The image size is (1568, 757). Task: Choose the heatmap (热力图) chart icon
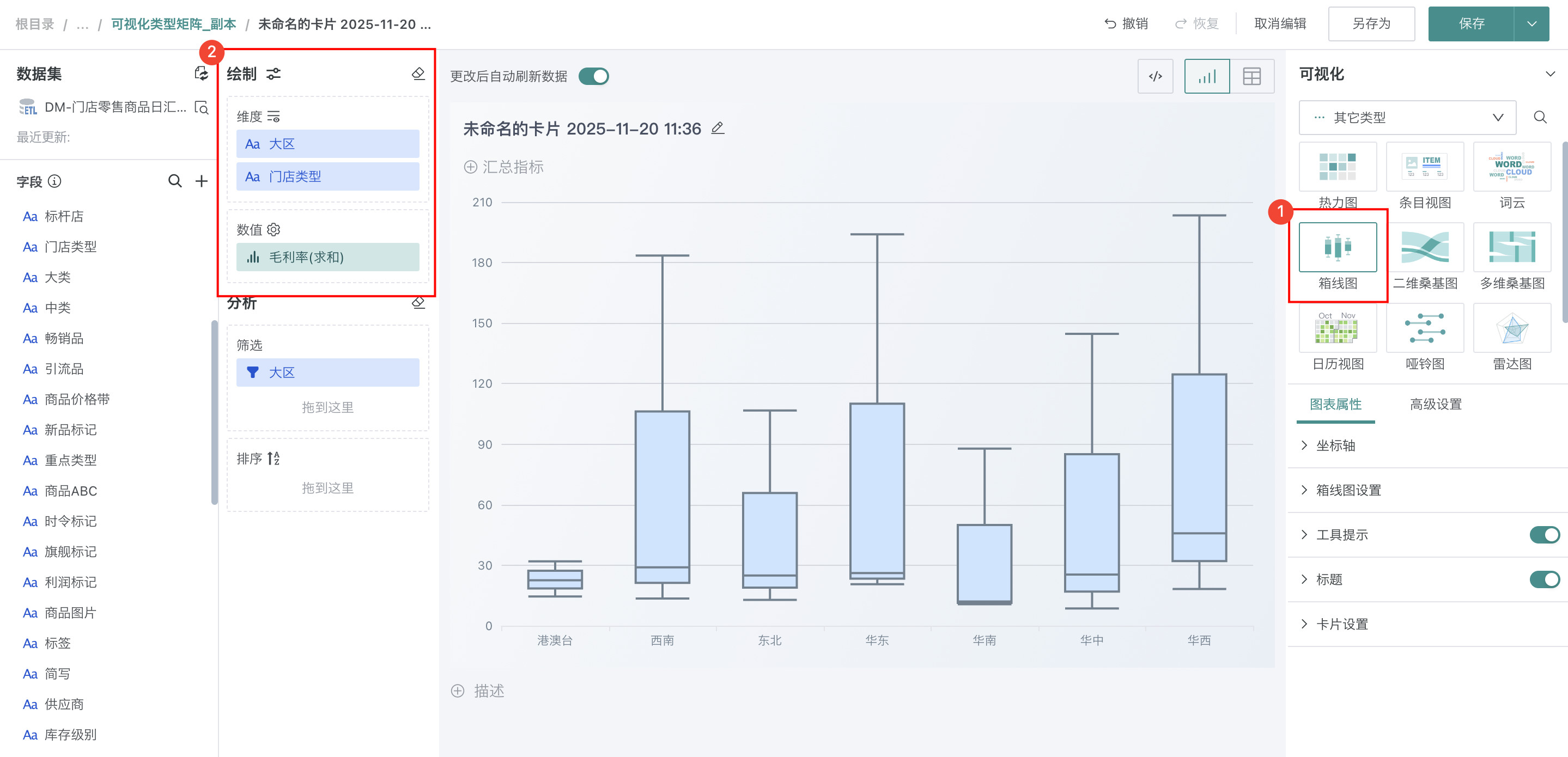tap(1338, 167)
